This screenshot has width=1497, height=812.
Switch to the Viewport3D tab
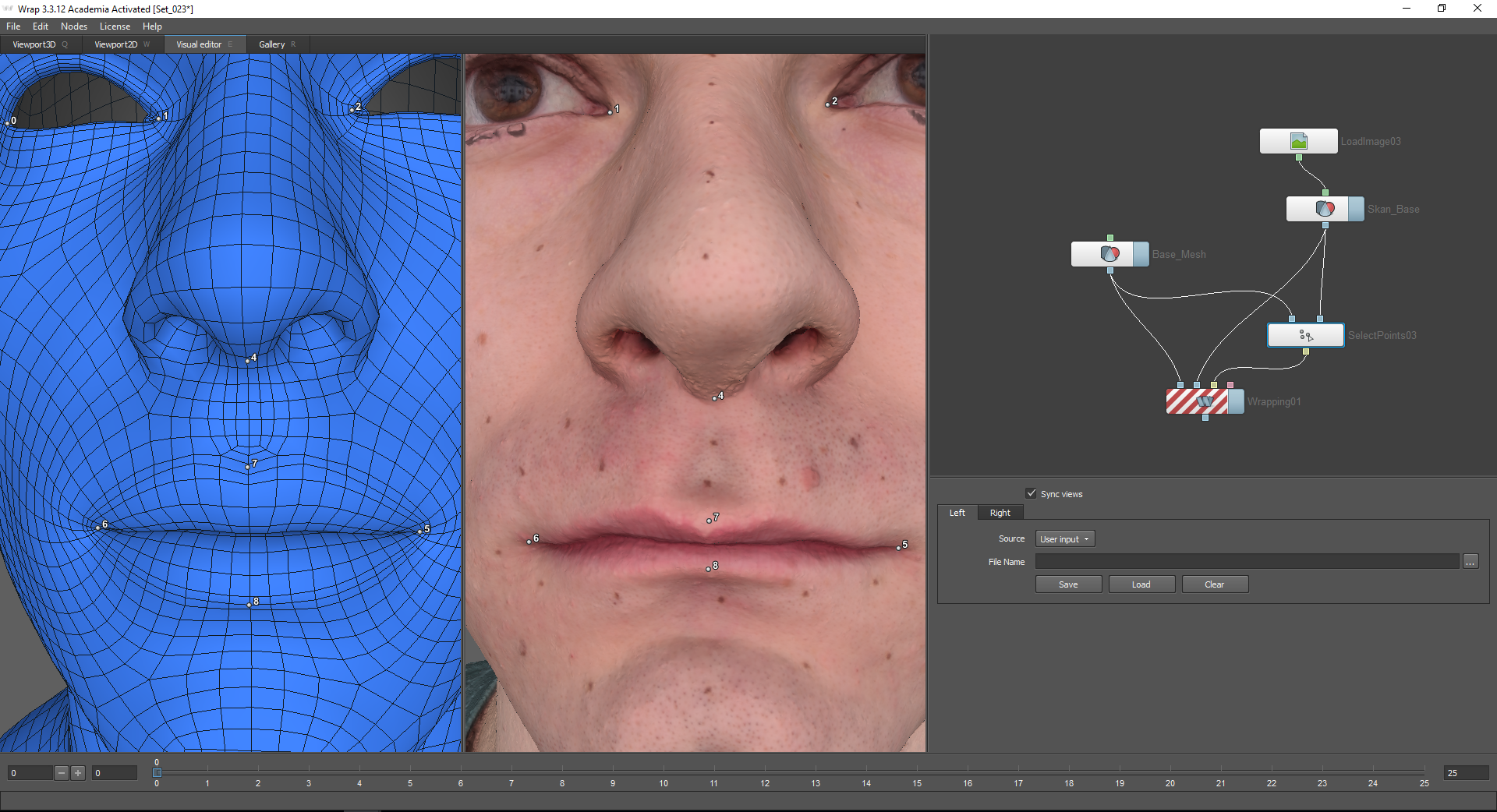click(40, 44)
